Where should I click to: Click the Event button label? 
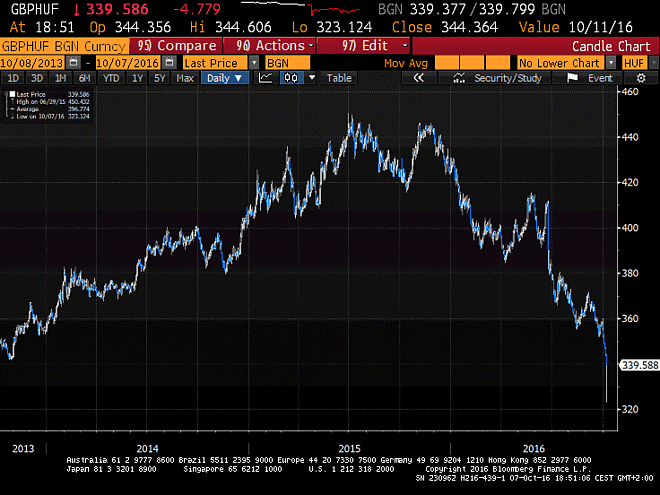pyautogui.click(x=600, y=78)
